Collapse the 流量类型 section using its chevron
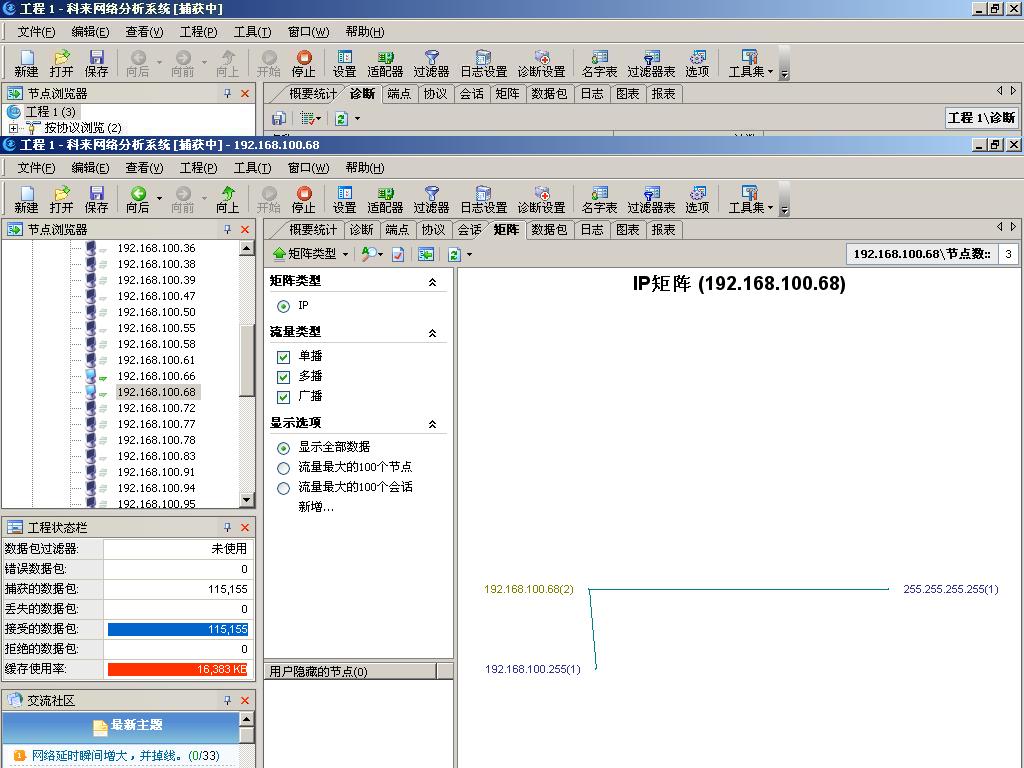1024x768 pixels. [x=432, y=333]
